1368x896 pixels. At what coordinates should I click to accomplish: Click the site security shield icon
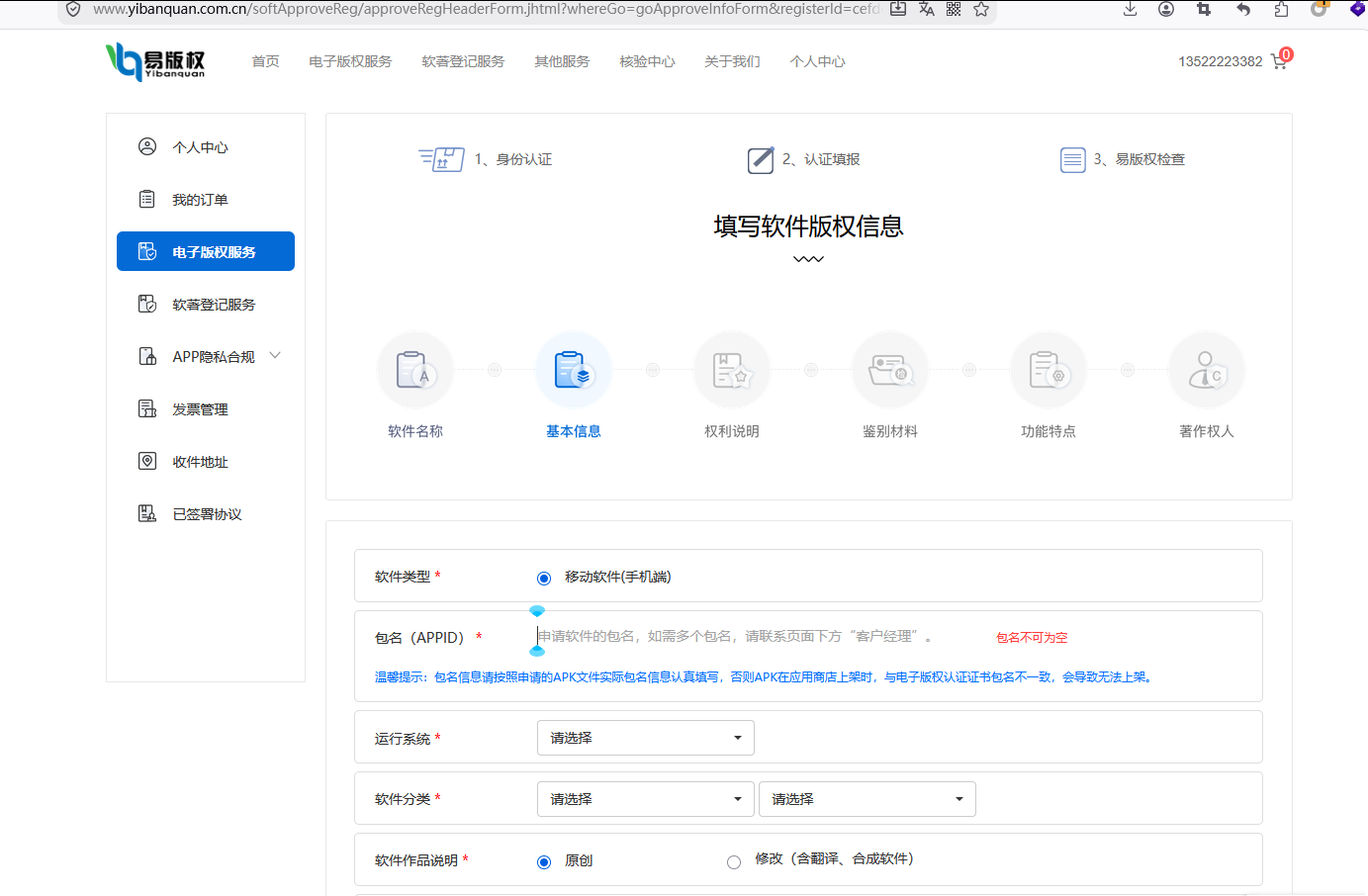coord(73,9)
